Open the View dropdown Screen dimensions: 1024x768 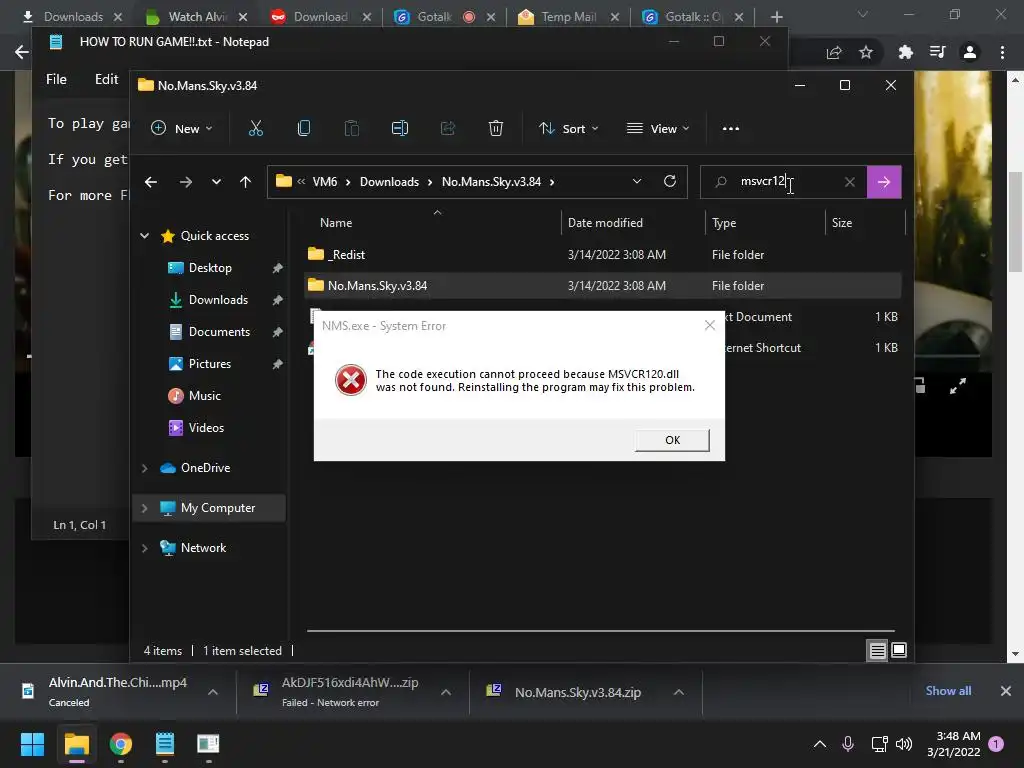coord(658,129)
